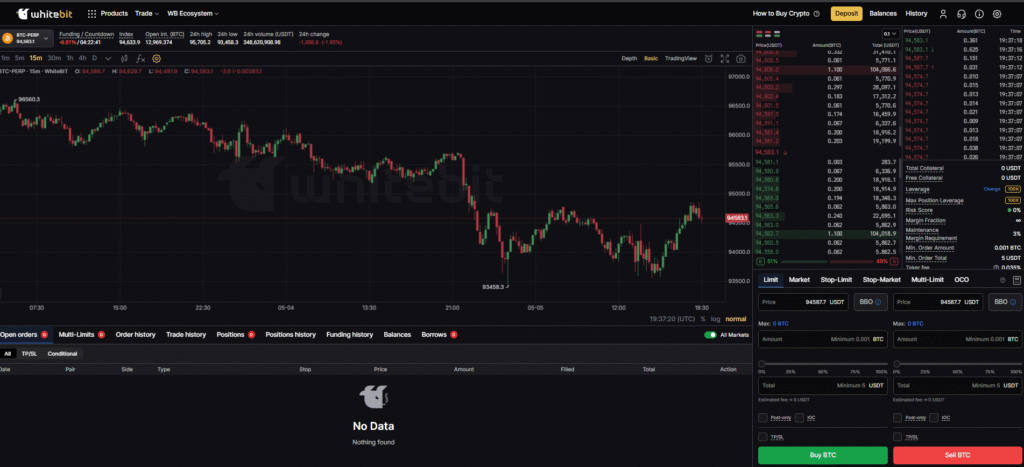Open the WB Ecosystem dropdown menu
1024x467 pixels.
193,14
